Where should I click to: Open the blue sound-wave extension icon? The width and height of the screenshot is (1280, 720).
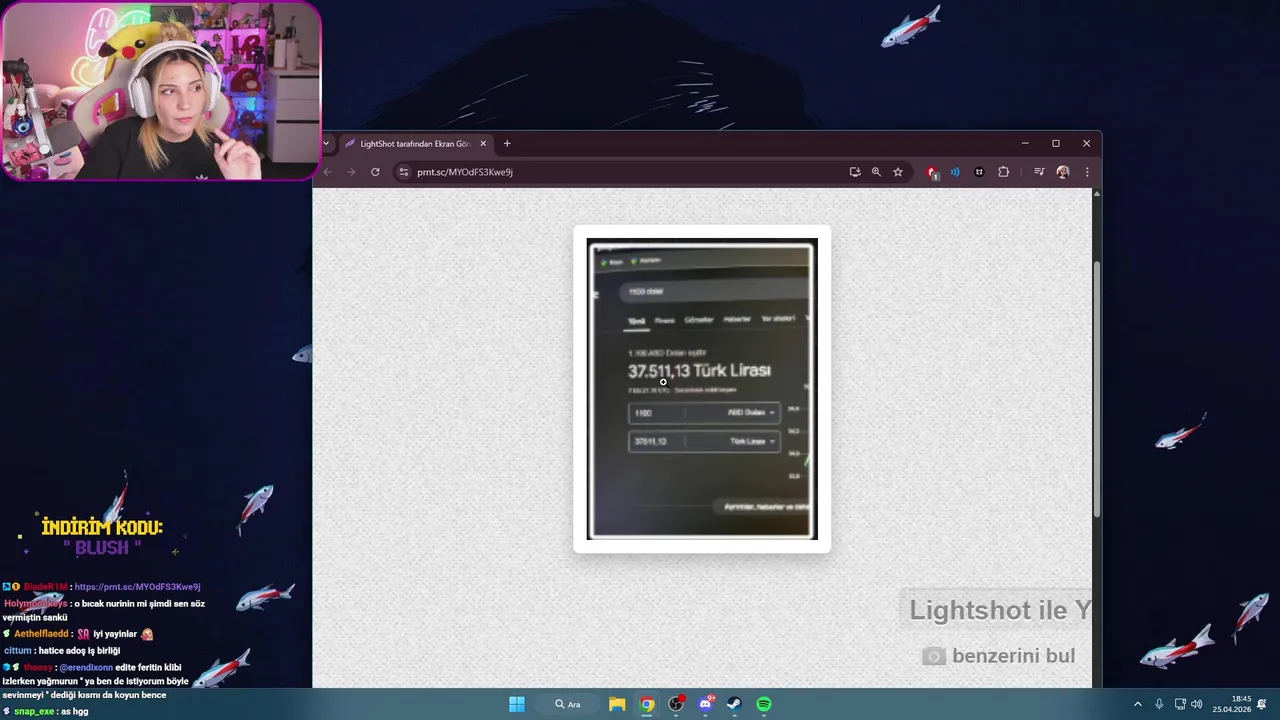click(955, 172)
